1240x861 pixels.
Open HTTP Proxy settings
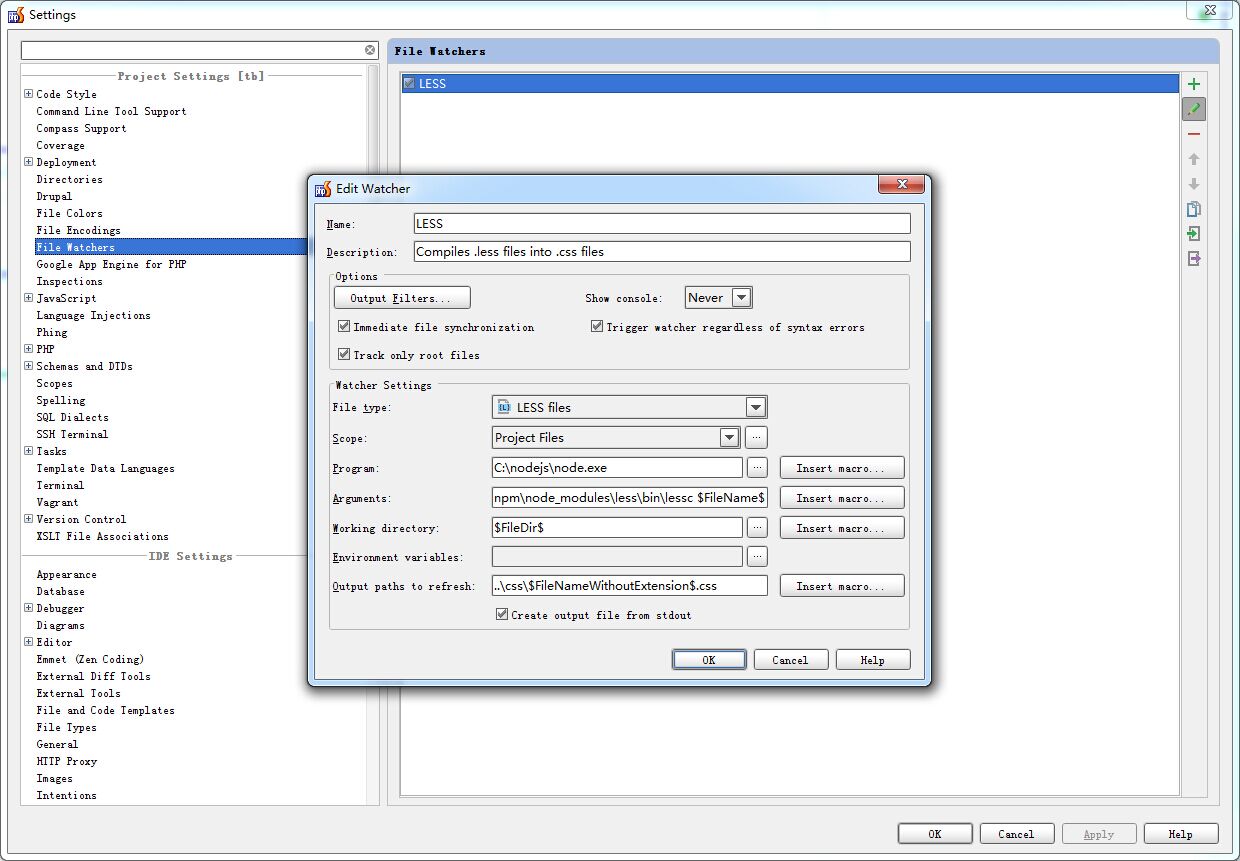[x=66, y=761]
